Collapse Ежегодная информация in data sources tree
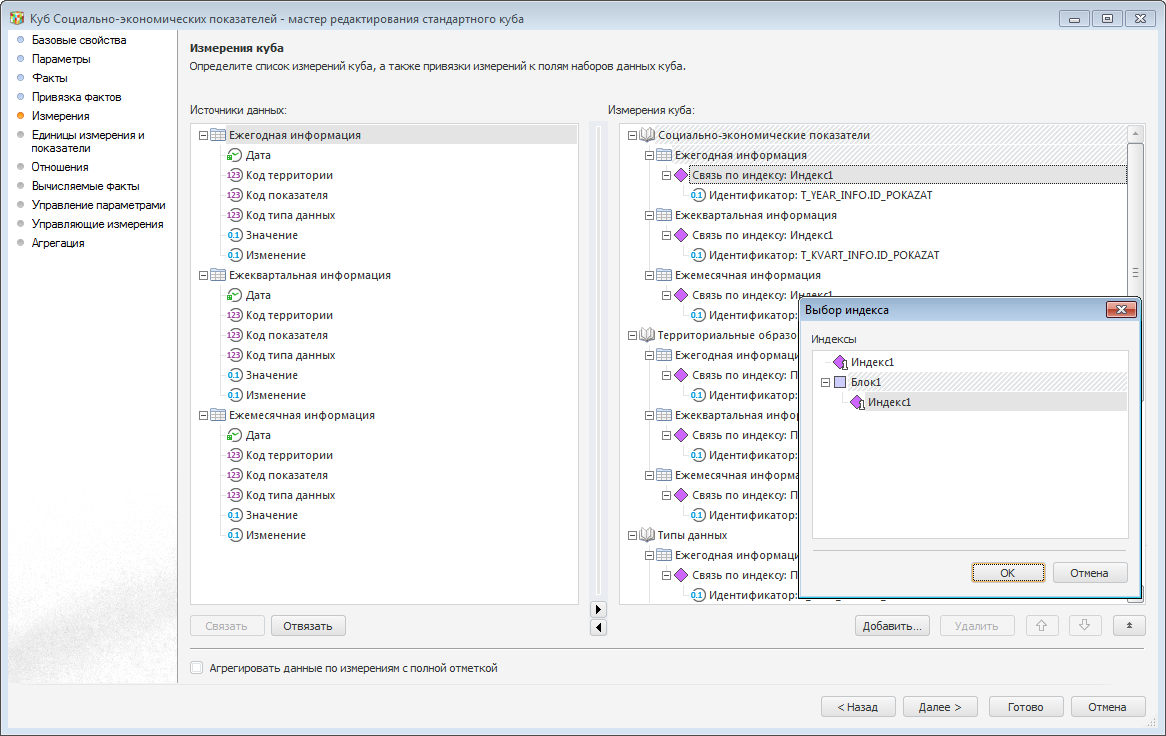The width and height of the screenshot is (1166, 736). click(203, 135)
